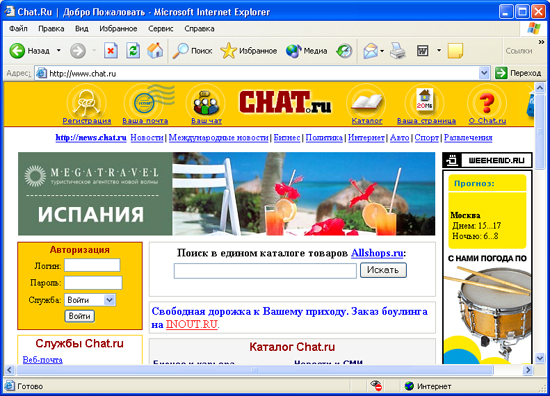Open the History toolbar icon

coord(344,51)
